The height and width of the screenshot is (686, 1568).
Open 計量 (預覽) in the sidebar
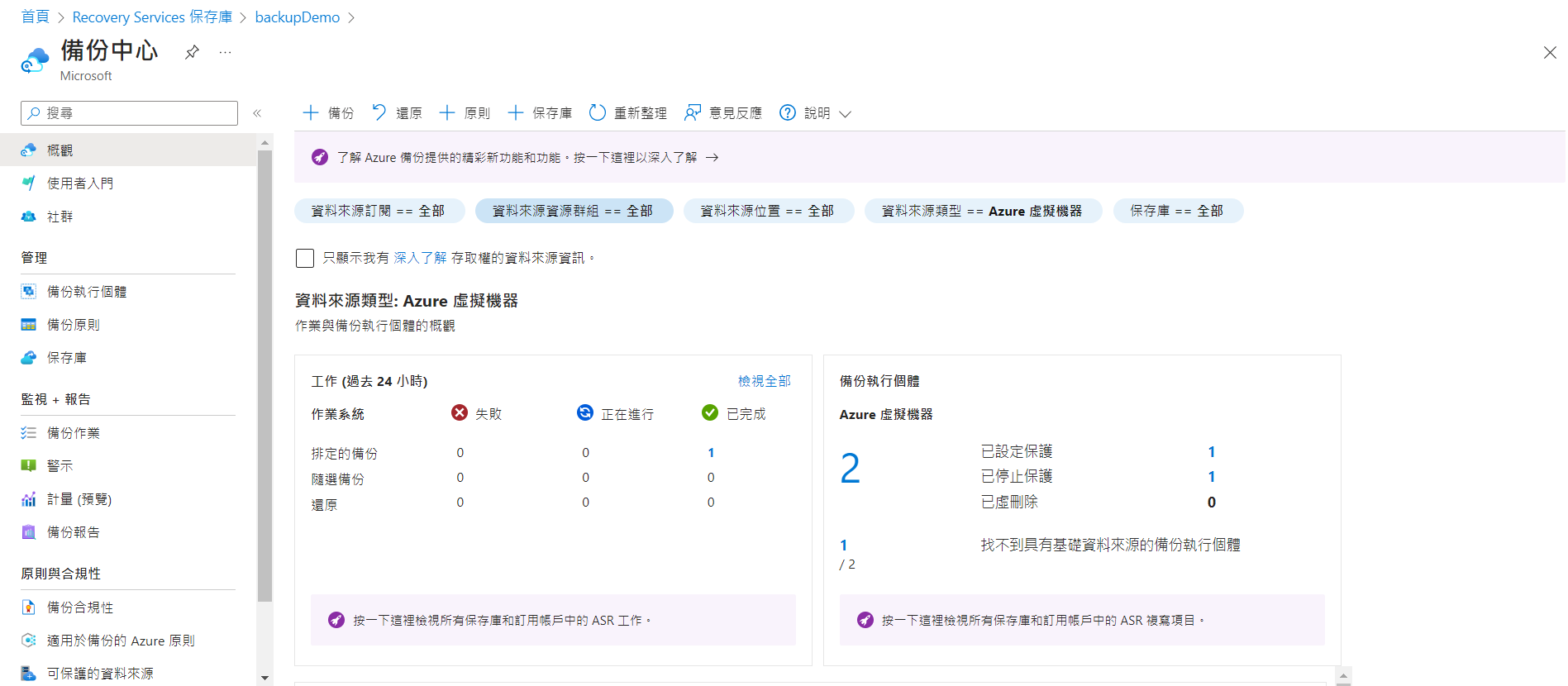(x=128, y=499)
